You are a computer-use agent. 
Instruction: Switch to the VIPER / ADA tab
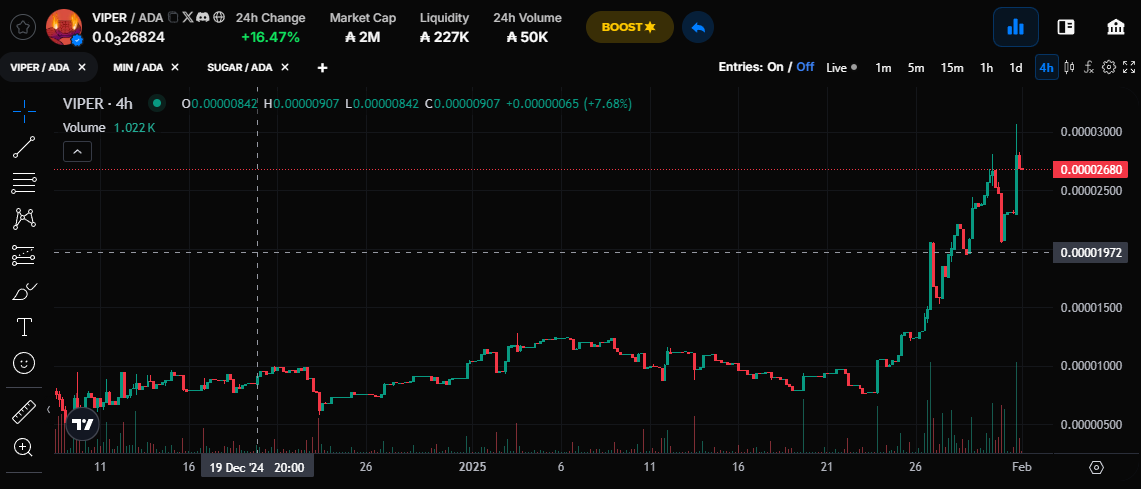coord(40,68)
